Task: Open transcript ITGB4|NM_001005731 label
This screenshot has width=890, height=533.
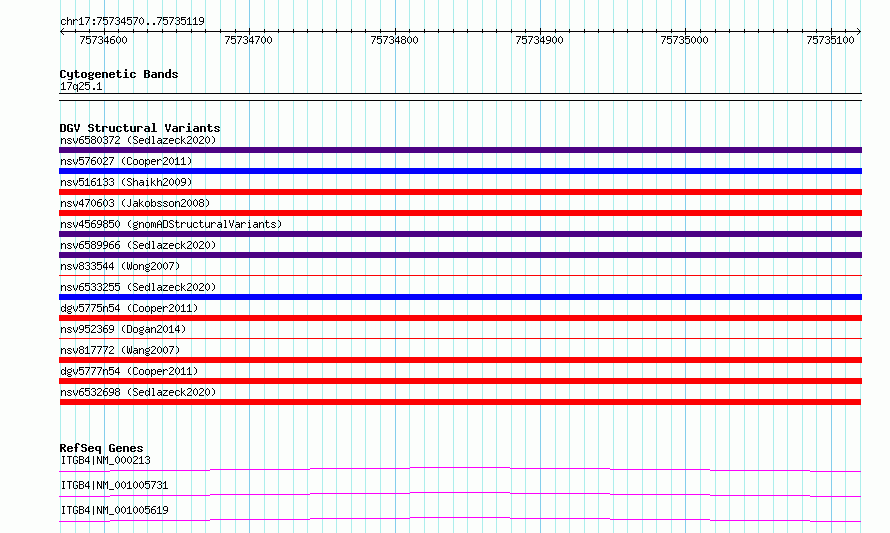Action: 114,485
